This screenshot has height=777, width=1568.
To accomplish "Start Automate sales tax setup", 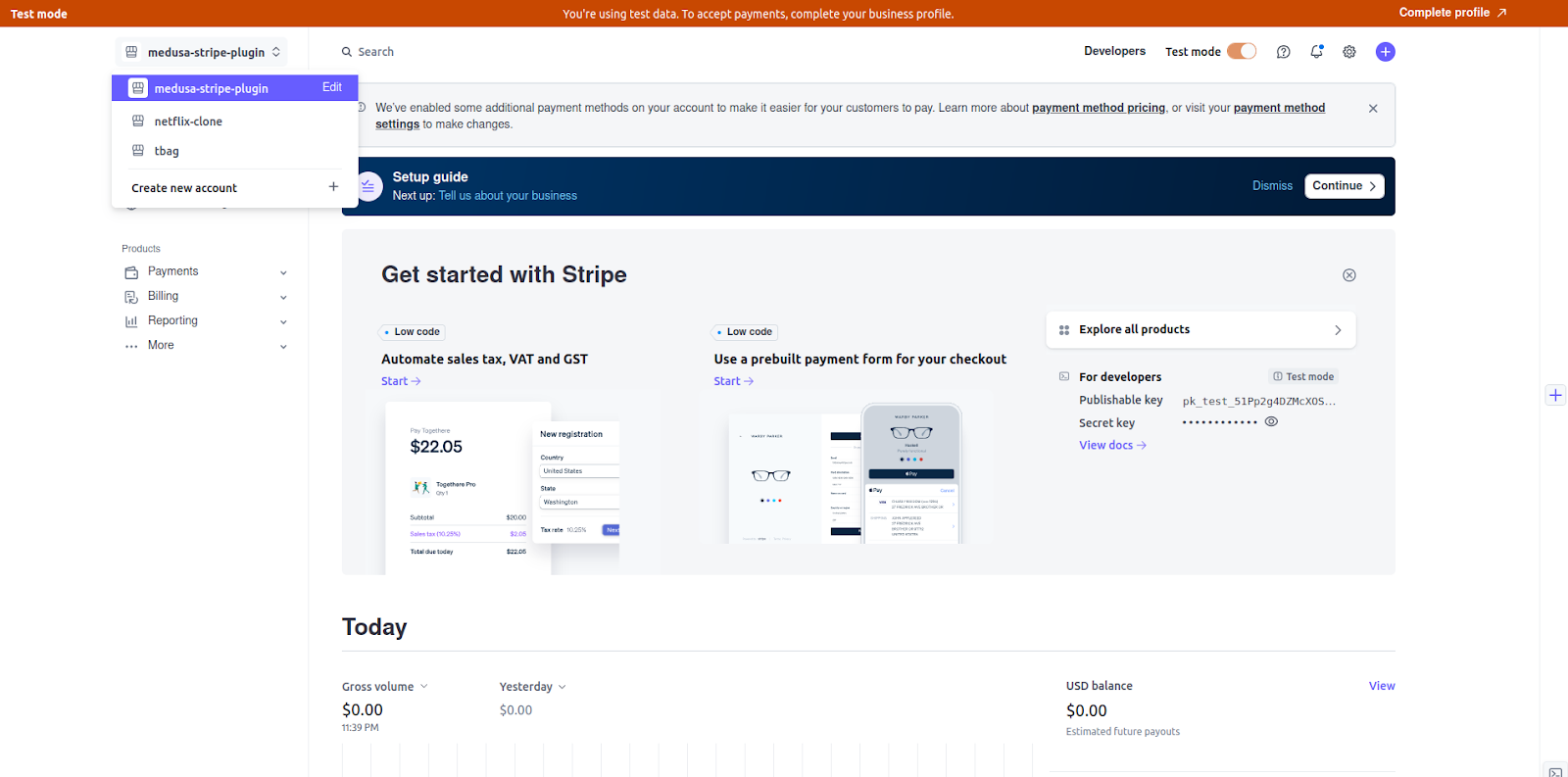I will pyautogui.click(x=401, y=381).
